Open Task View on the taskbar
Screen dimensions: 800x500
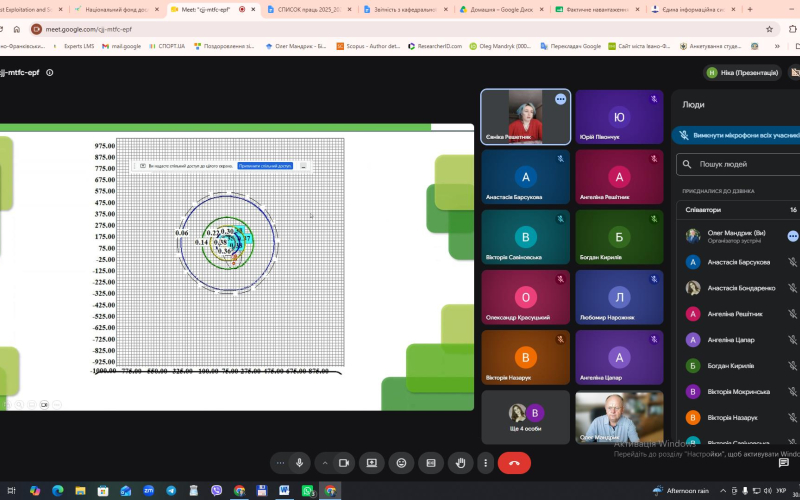(x=11, y=491)
